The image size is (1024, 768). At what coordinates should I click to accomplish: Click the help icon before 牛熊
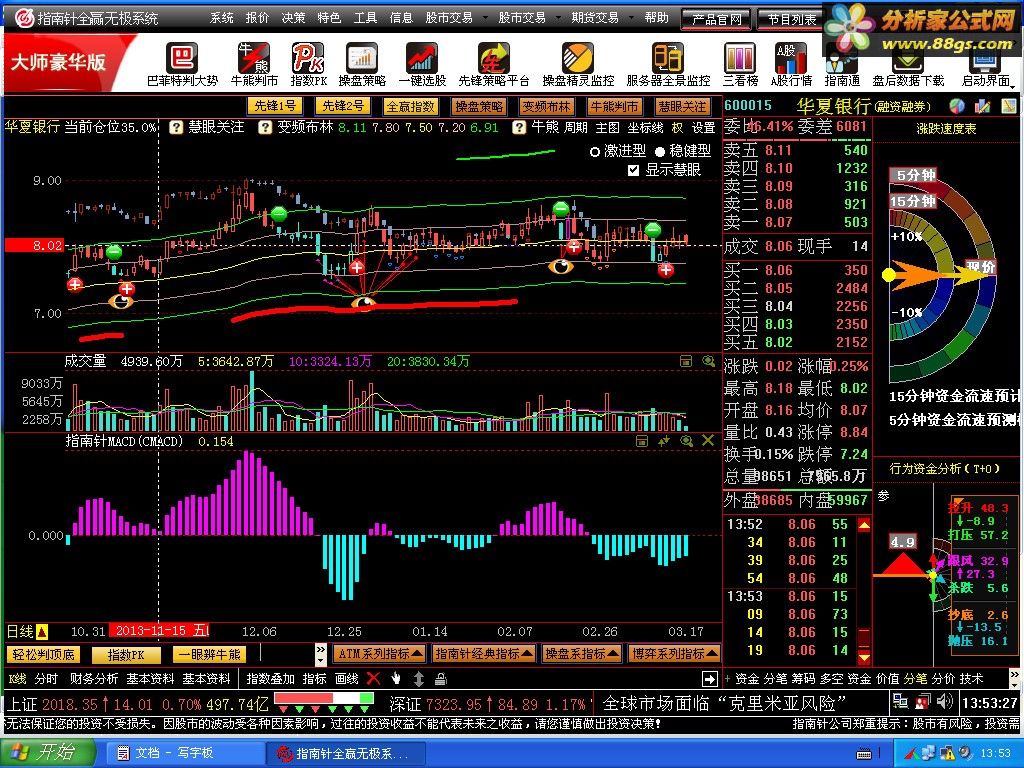(x=519, y=127)
